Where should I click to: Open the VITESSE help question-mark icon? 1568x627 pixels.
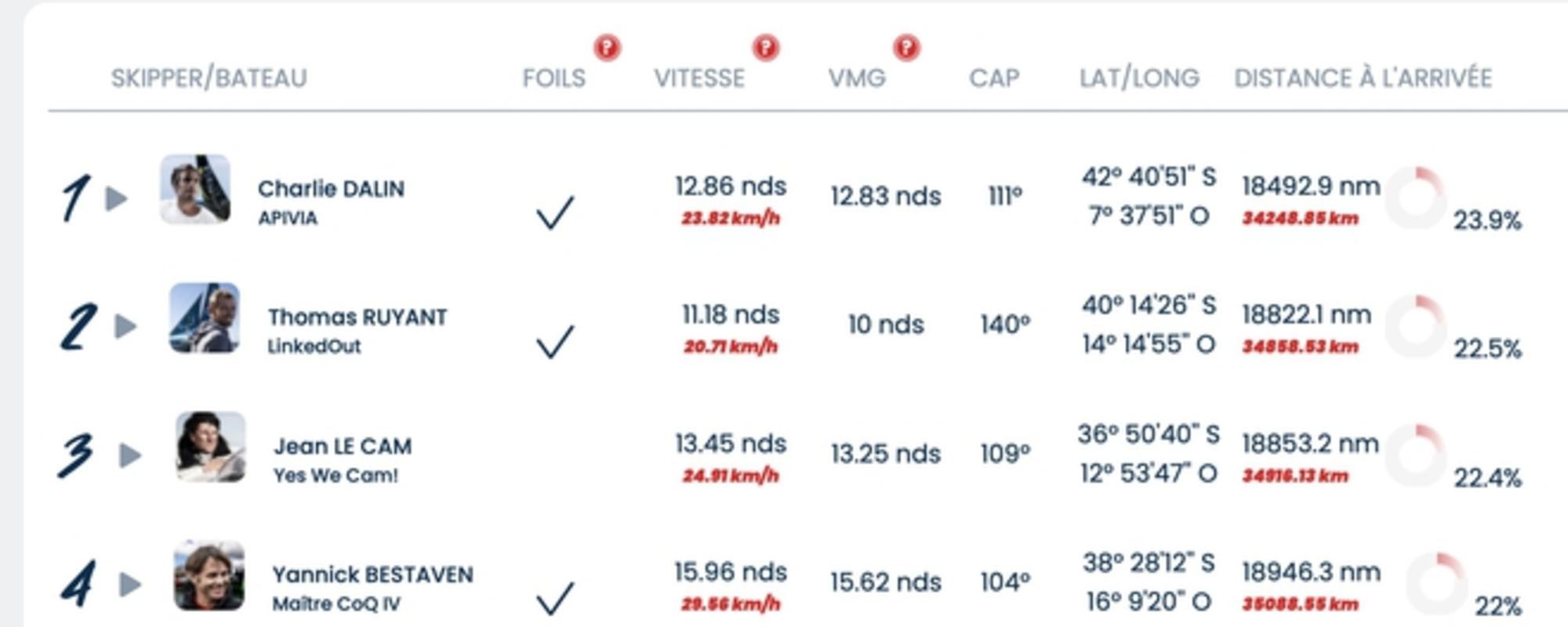click(766, 48)
